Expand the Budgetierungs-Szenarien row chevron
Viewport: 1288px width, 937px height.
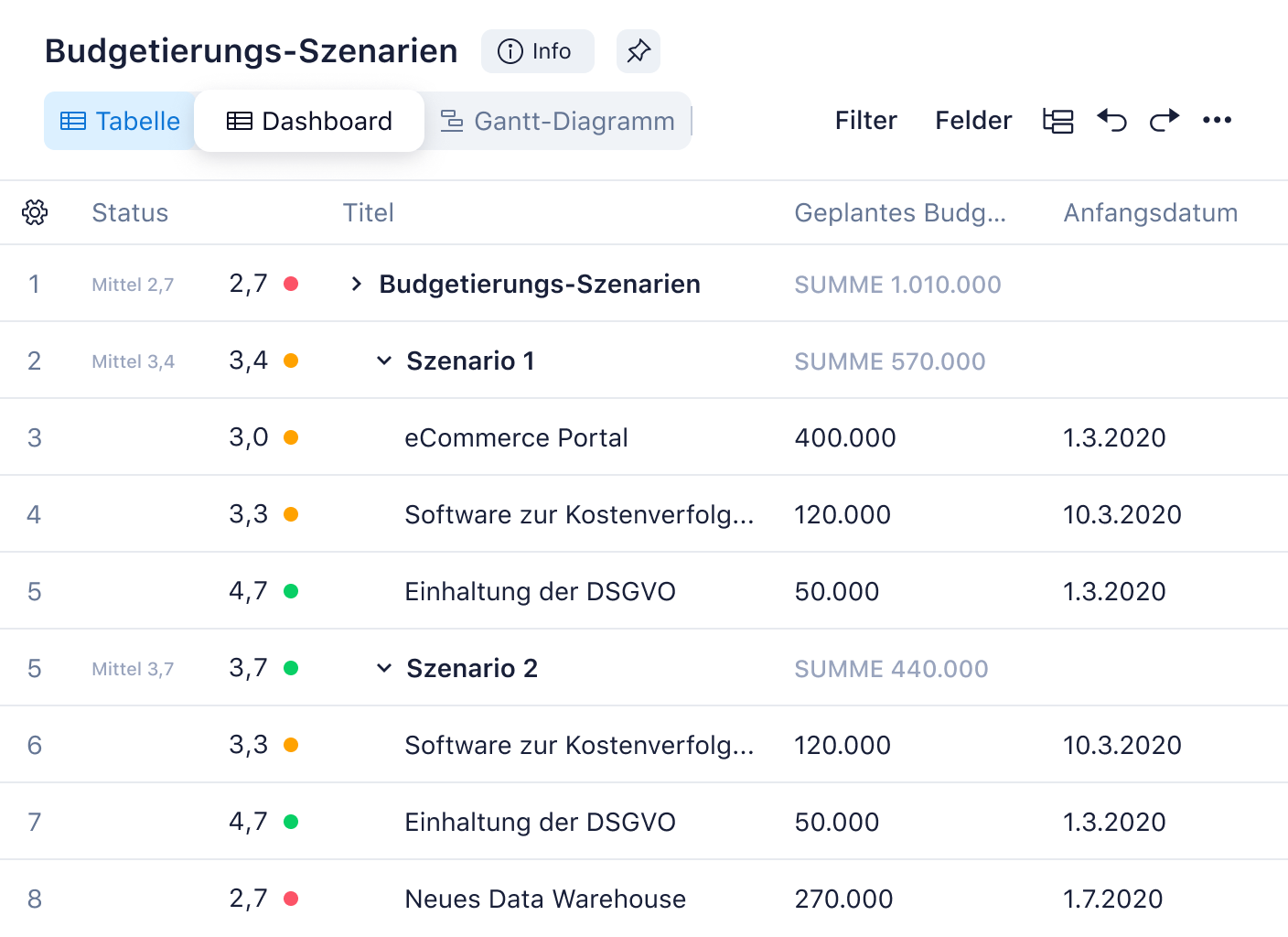click(357, 285)
